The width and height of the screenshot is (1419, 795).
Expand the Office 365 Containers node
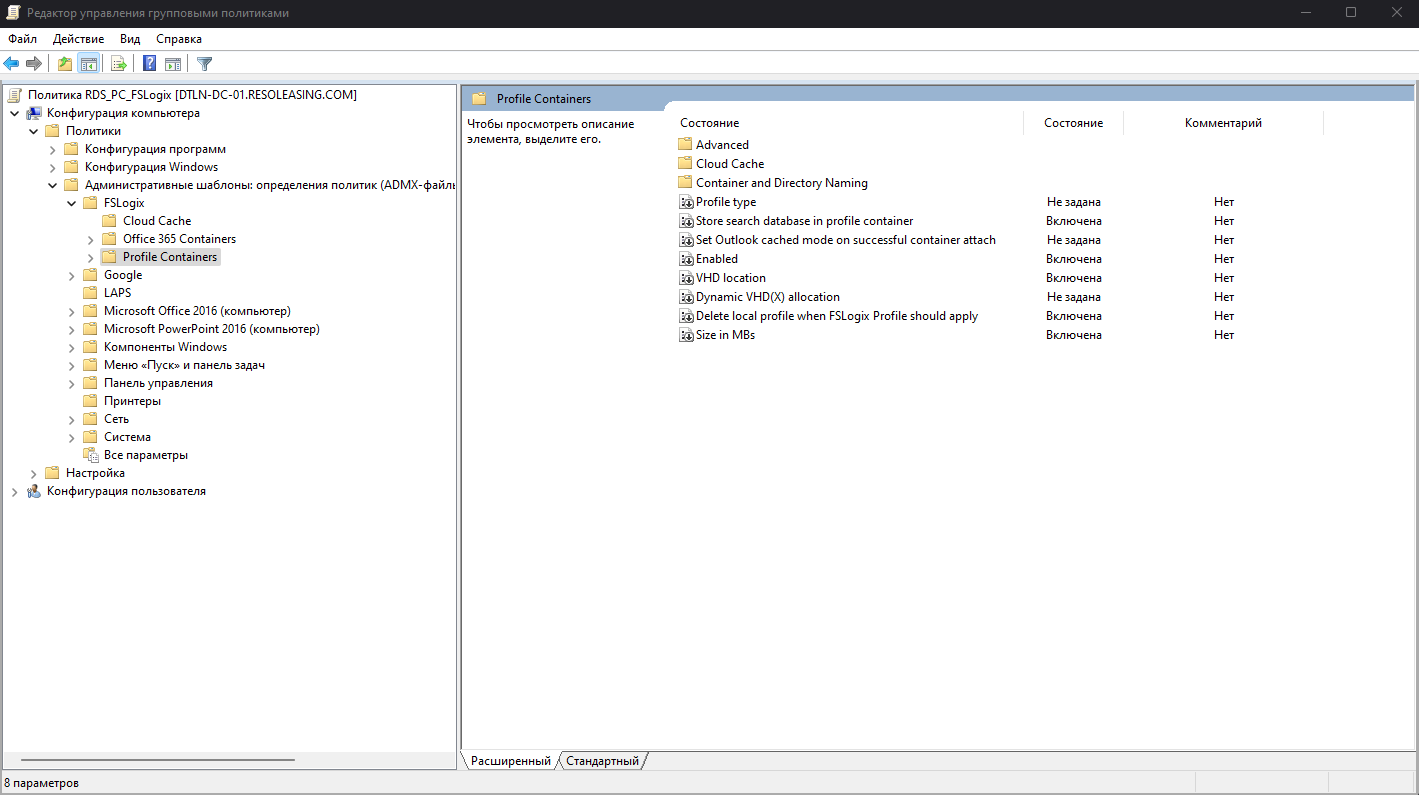tap(89, 238)
